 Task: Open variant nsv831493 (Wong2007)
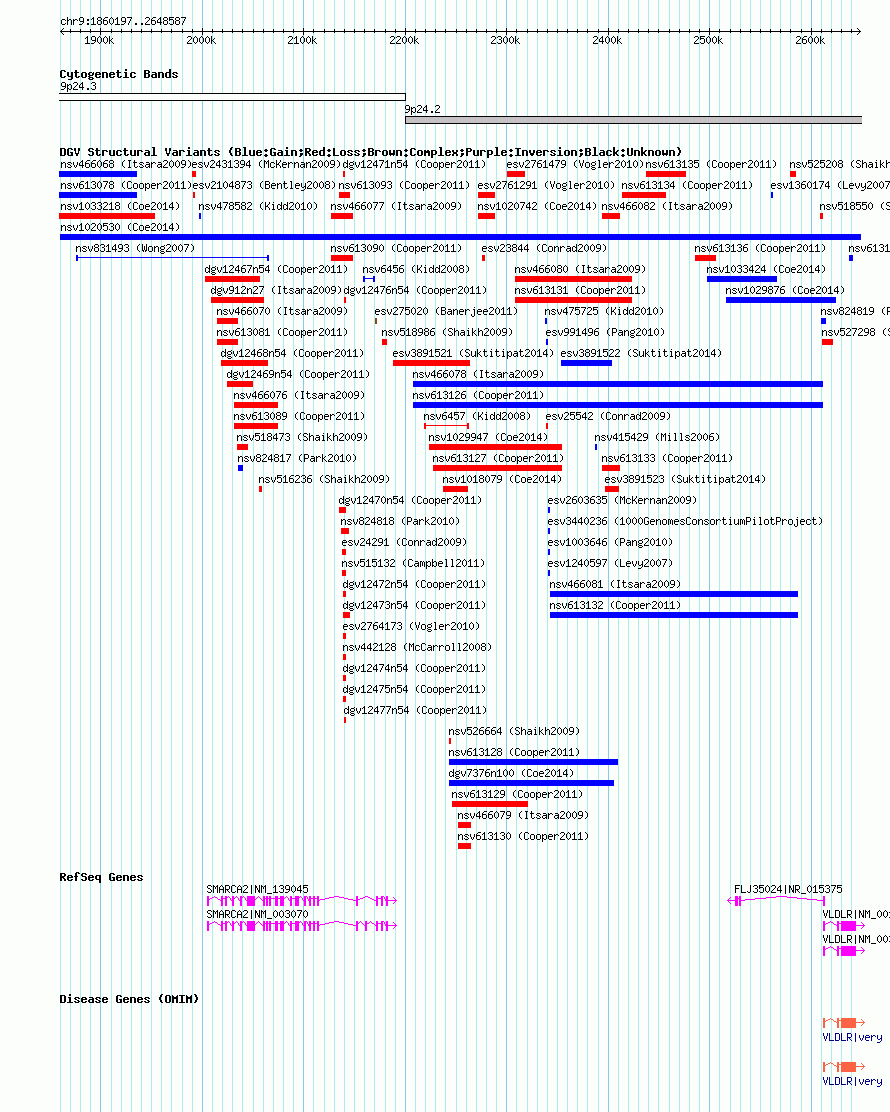(x=135, y=248)
